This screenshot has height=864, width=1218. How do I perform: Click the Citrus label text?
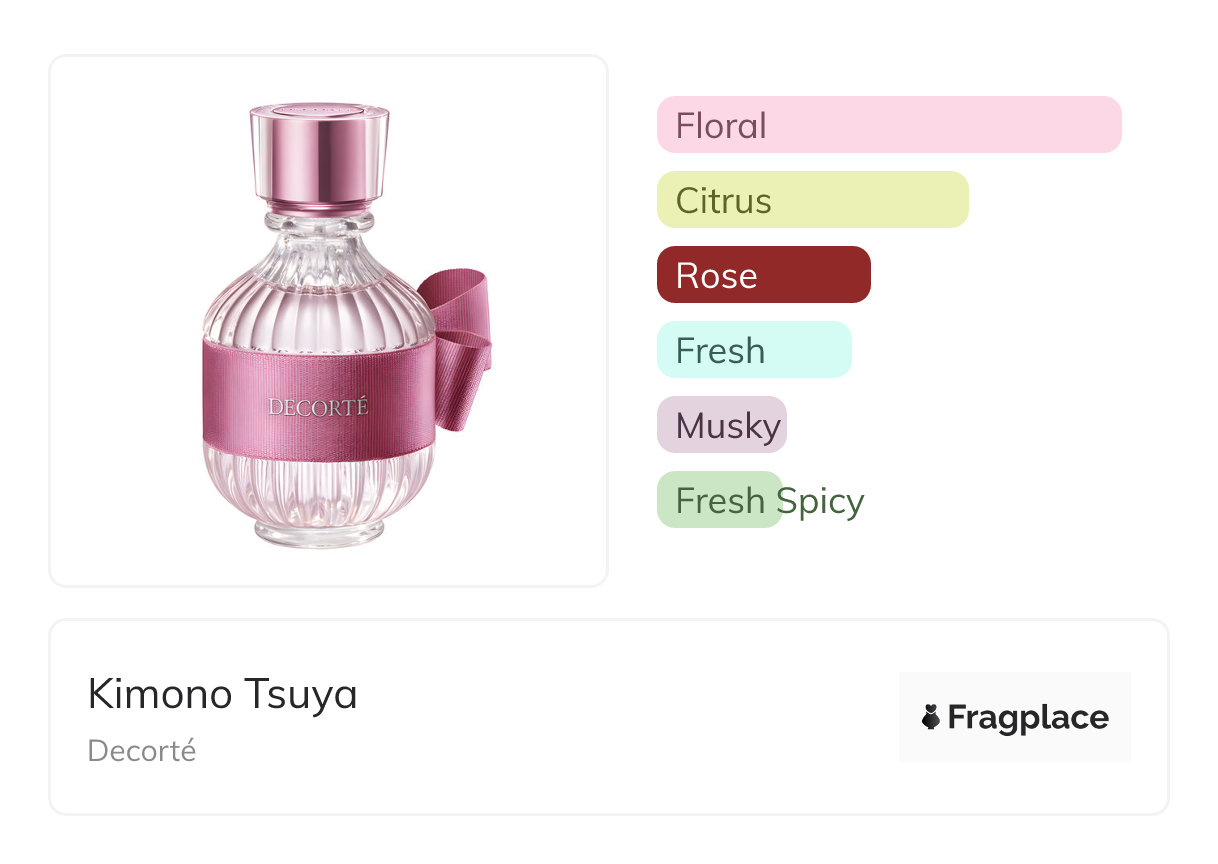pos(724,201)
